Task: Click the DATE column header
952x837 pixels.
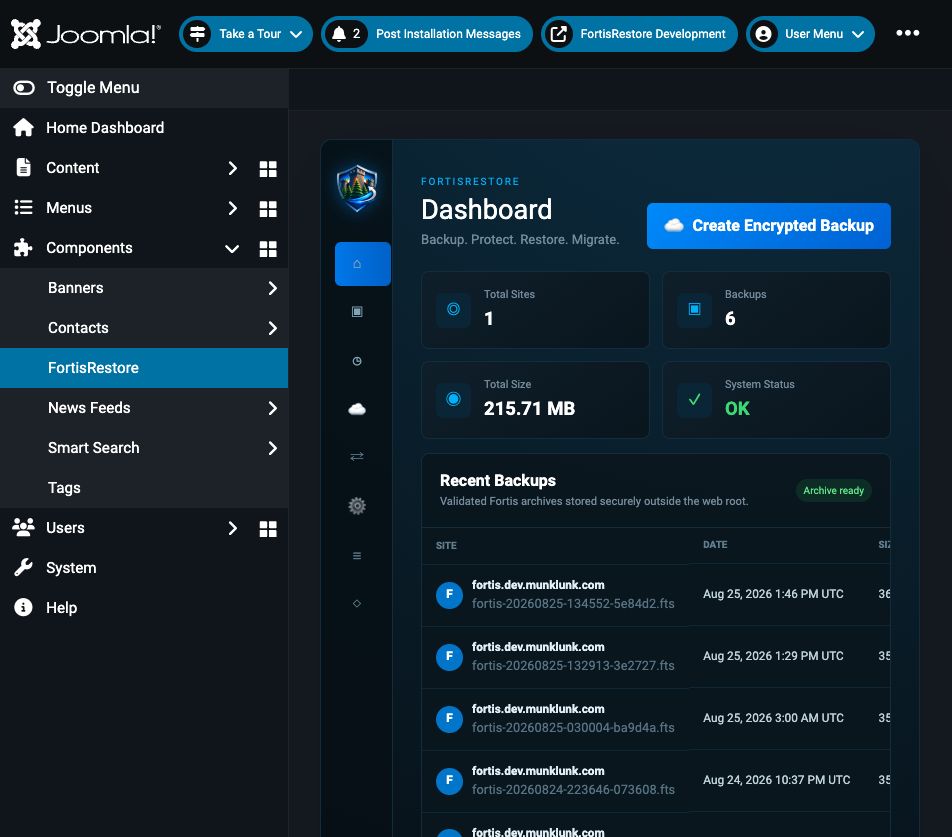Action: point(715,545)
